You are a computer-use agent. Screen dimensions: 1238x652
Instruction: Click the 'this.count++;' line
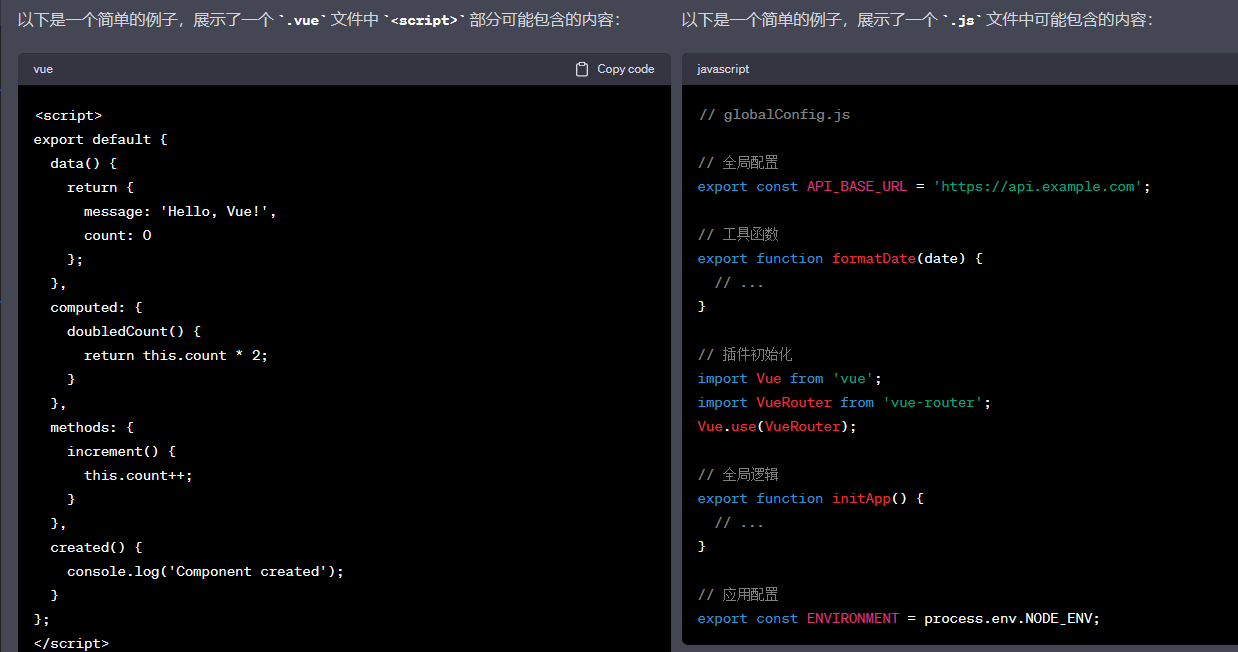click(x=138, y=475)
